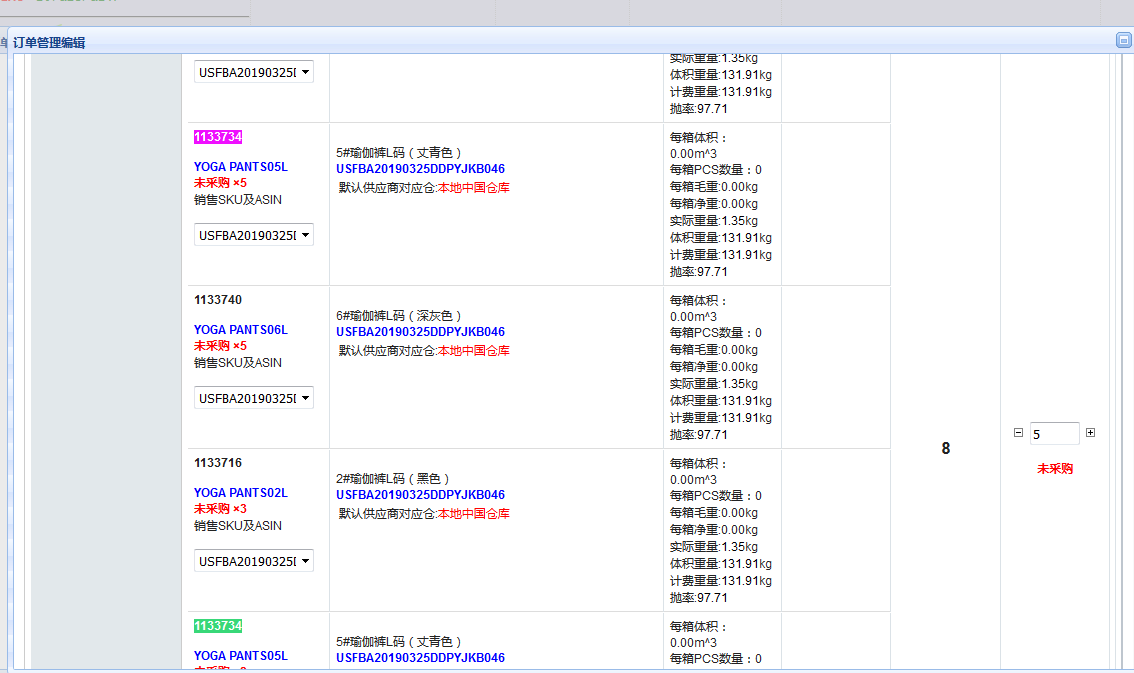Select the magenta highlighted ID 1133734

tap(218, 137)
